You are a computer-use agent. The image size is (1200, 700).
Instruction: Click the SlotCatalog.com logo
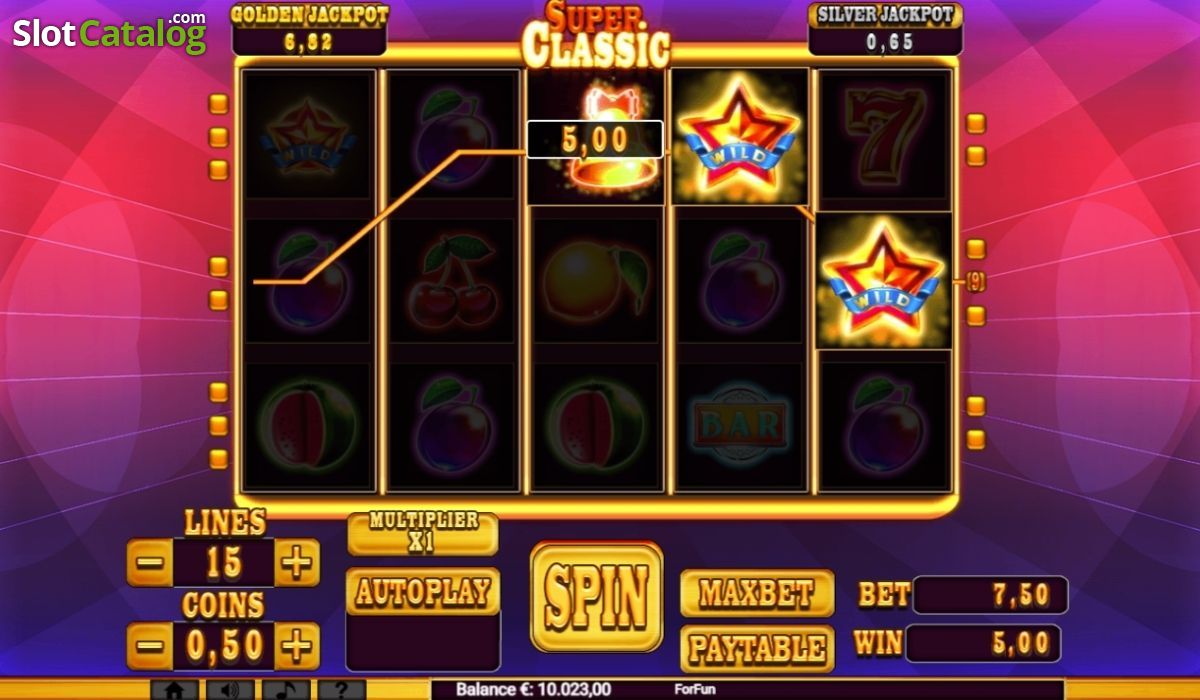[x=109, y=33]
